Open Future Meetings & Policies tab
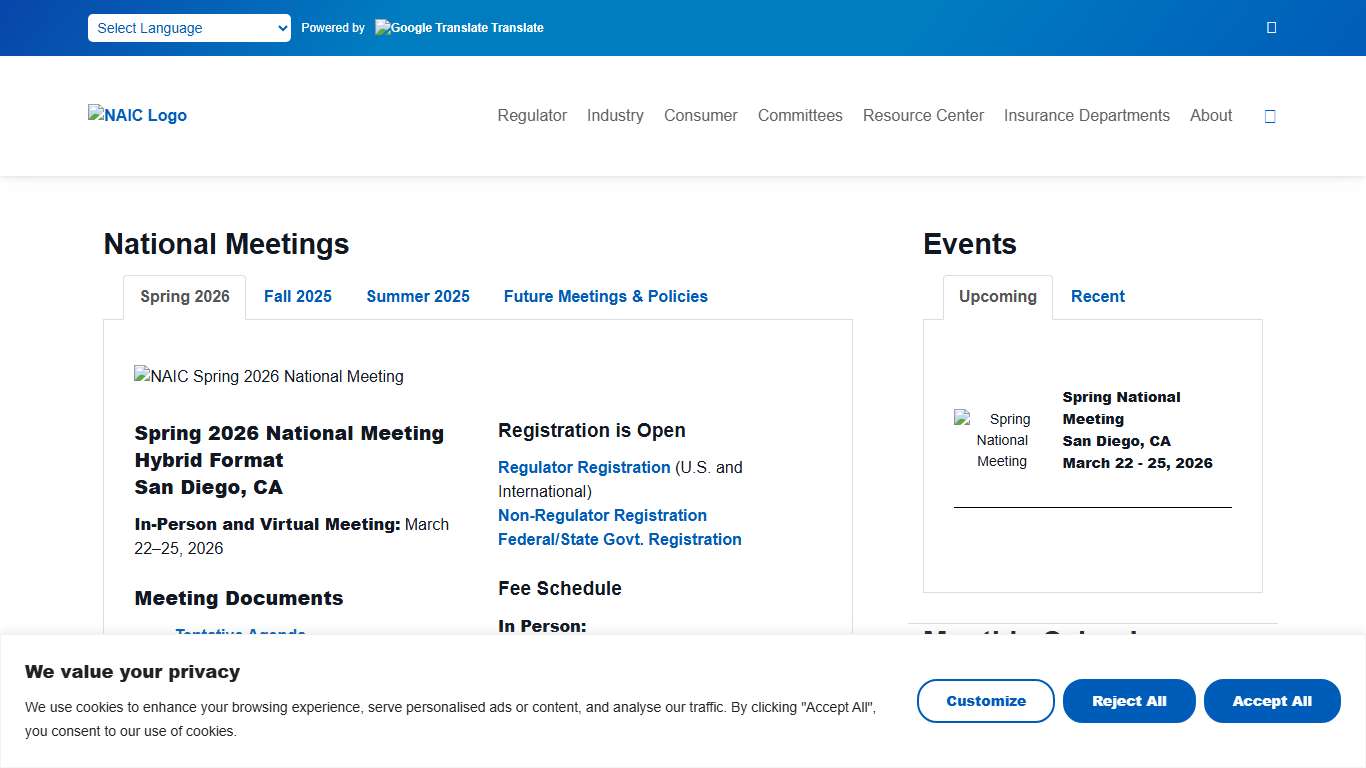 tap(605, 296)
